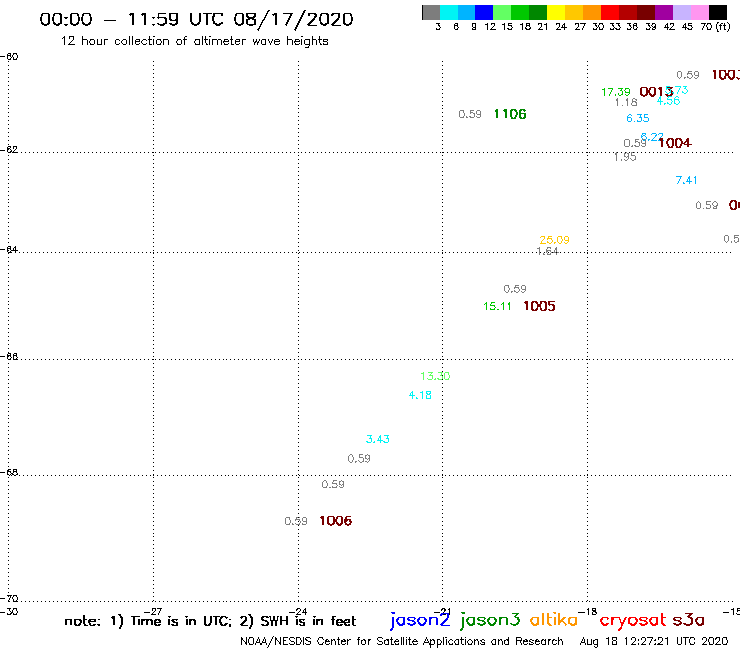The width and height of the screenshot is (740, 650).
Task: Click the -60 latitude axis label
Action: point(9,57)
